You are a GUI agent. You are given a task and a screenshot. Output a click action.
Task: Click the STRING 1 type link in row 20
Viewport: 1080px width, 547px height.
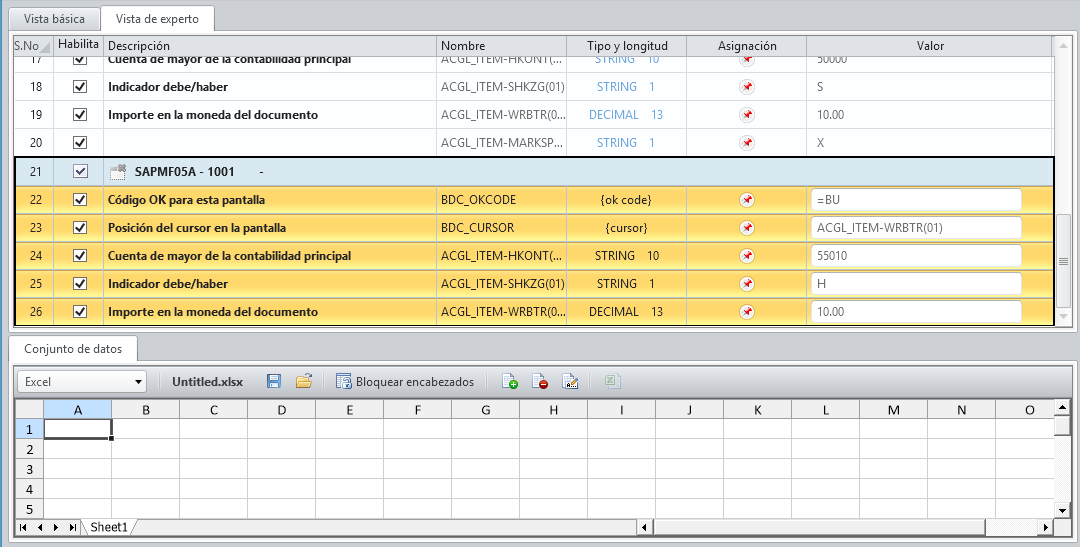[625, 143]
